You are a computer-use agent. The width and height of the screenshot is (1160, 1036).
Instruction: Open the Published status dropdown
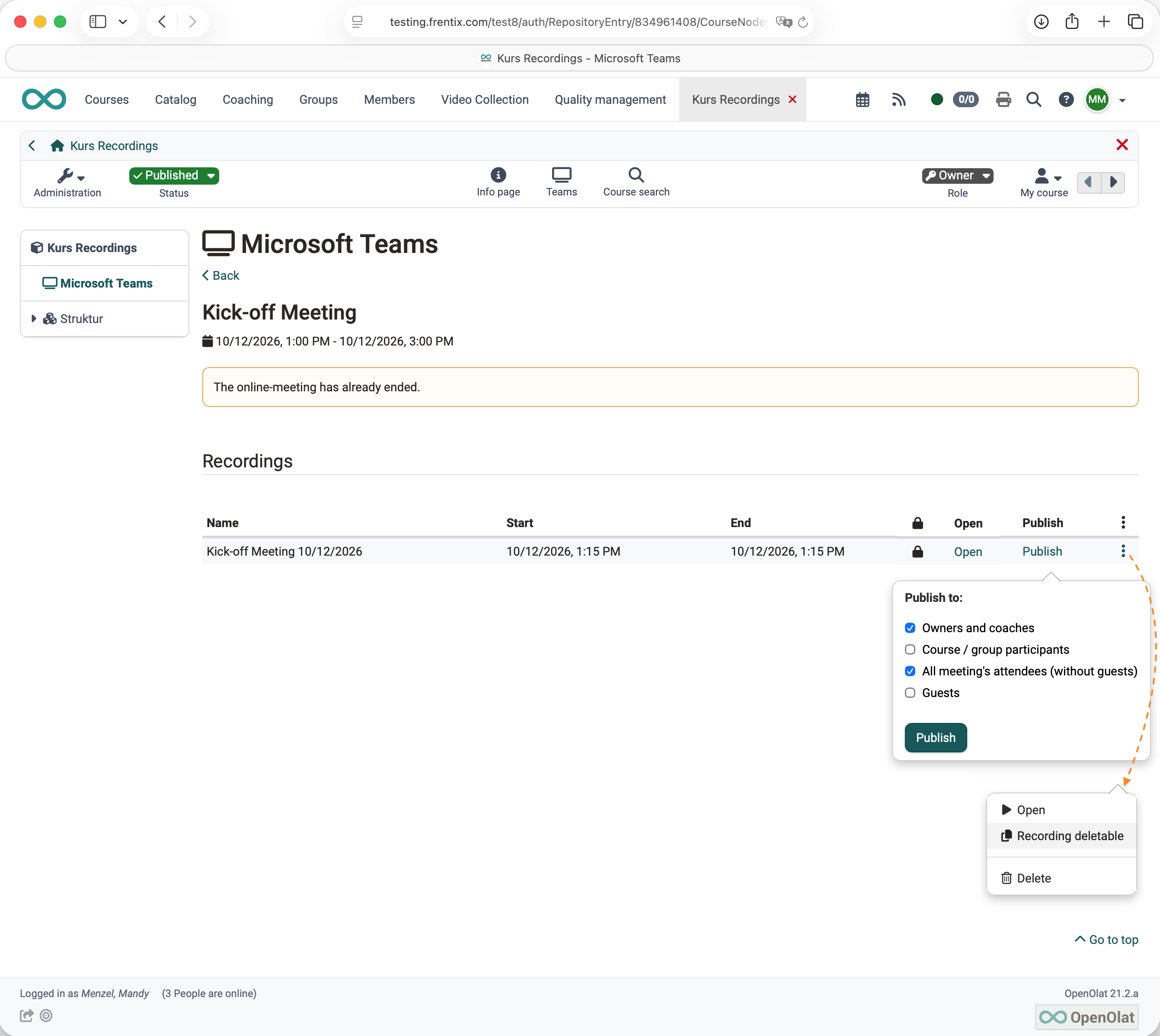[x=174, y=175]
